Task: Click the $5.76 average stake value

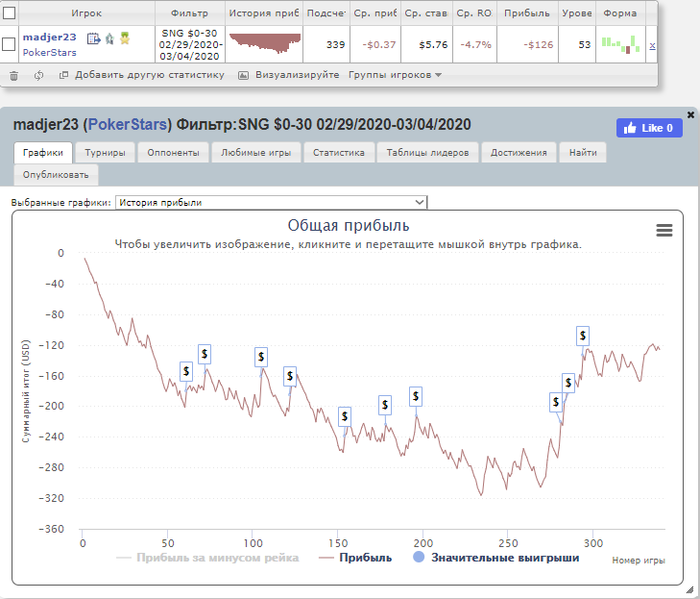Action: (433, 45)
